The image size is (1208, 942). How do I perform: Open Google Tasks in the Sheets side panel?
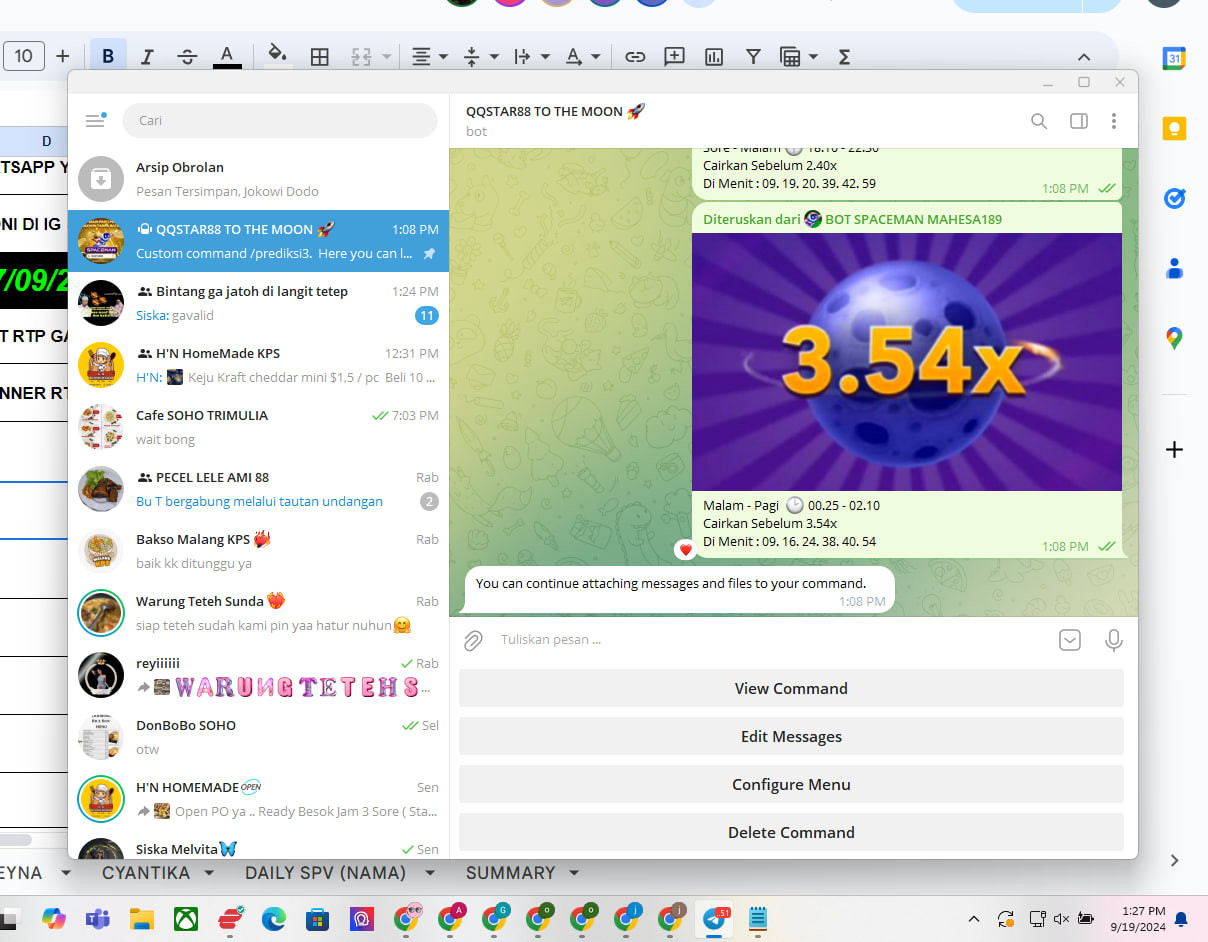(1174, 199)
